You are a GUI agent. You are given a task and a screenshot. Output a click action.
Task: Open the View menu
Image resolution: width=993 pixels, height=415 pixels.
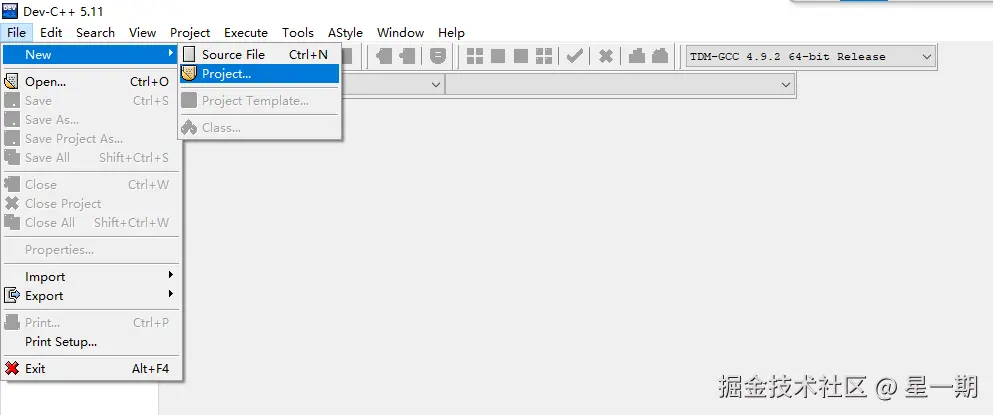(142, 32)
